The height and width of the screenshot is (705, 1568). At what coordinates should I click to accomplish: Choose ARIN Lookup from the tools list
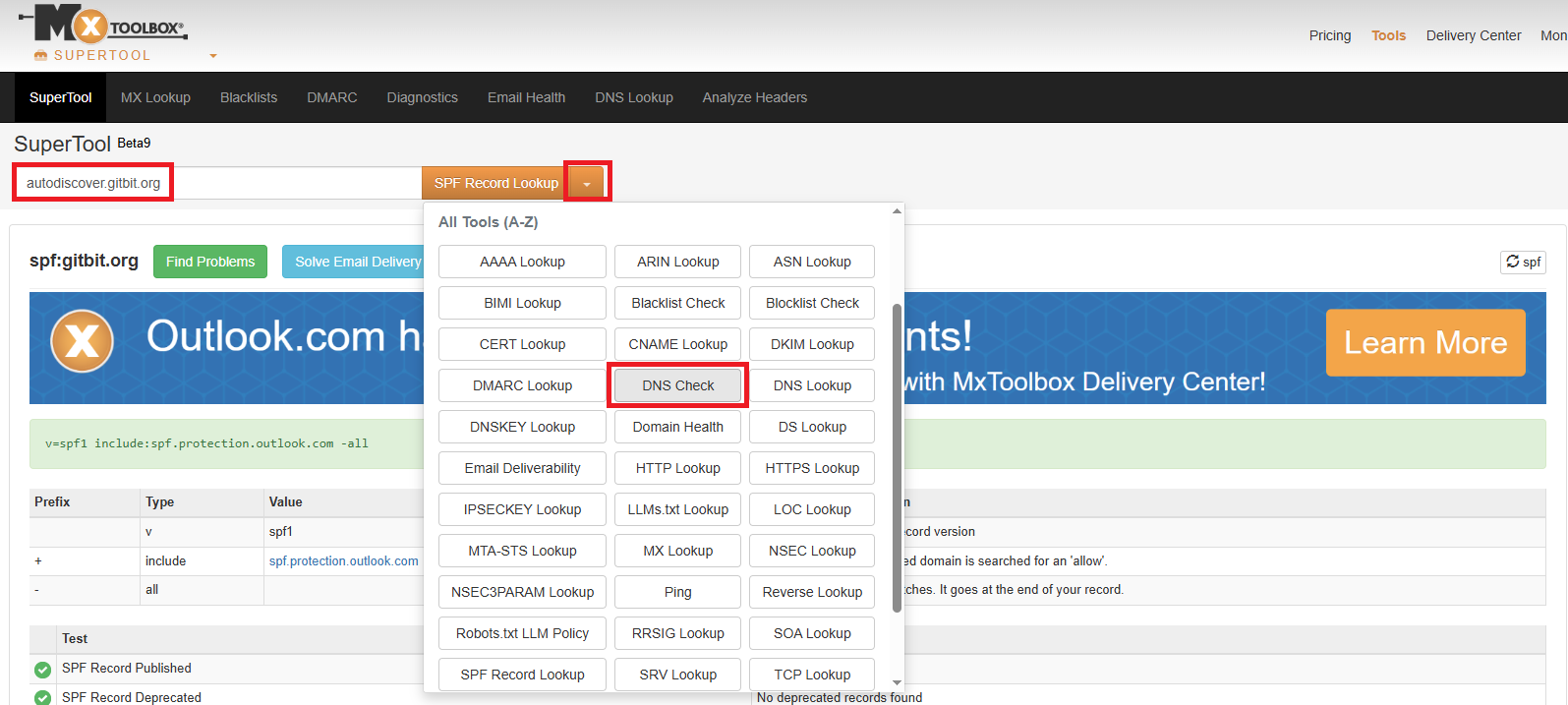tap(677, 262)
